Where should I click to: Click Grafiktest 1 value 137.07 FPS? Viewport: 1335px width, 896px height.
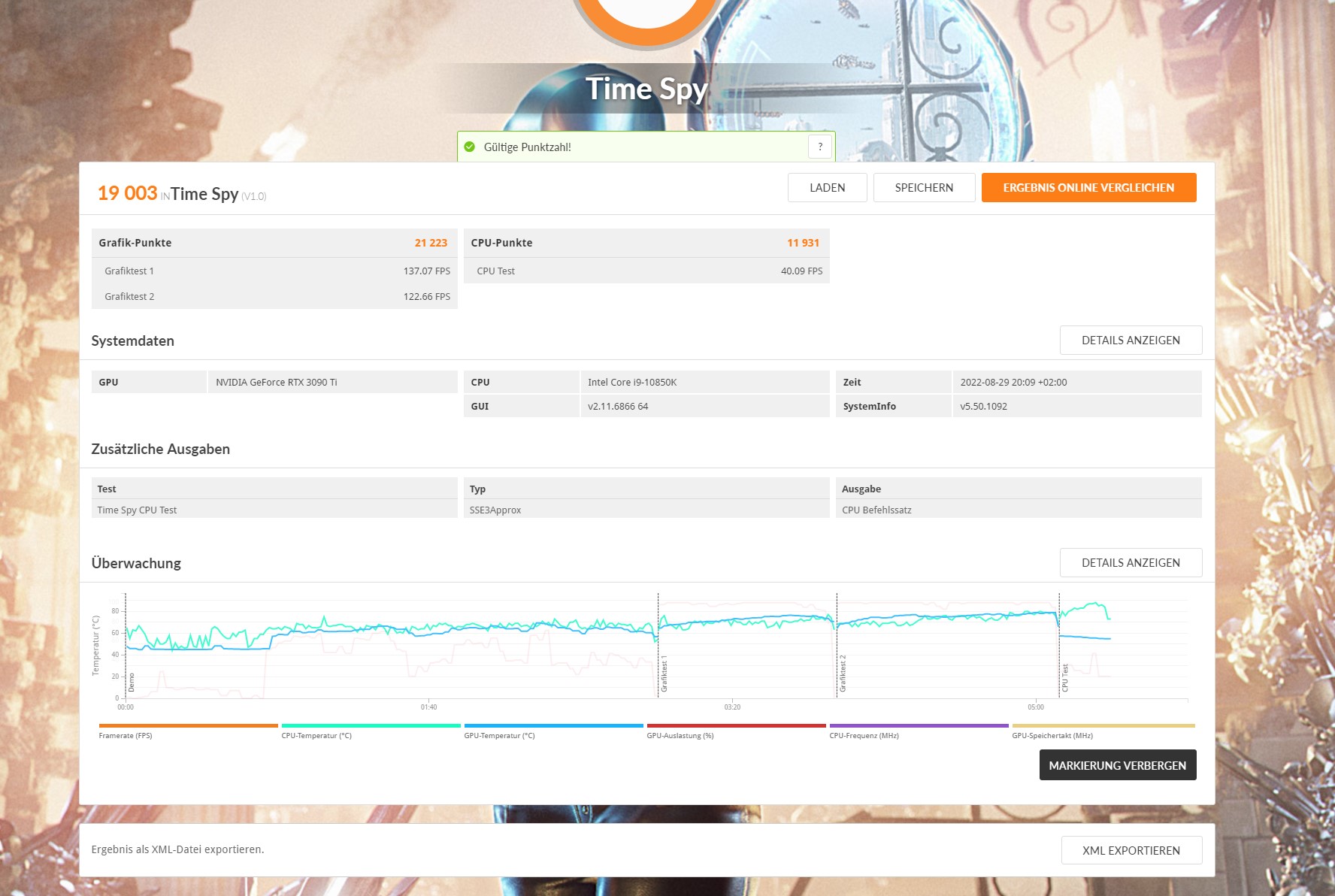click(x=427, y=271)
